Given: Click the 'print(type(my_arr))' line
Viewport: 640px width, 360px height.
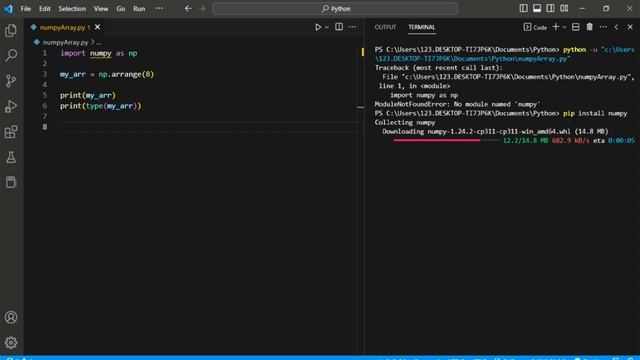Looking at the screenshot, I should pyautogui.click(x=100, y=106).
